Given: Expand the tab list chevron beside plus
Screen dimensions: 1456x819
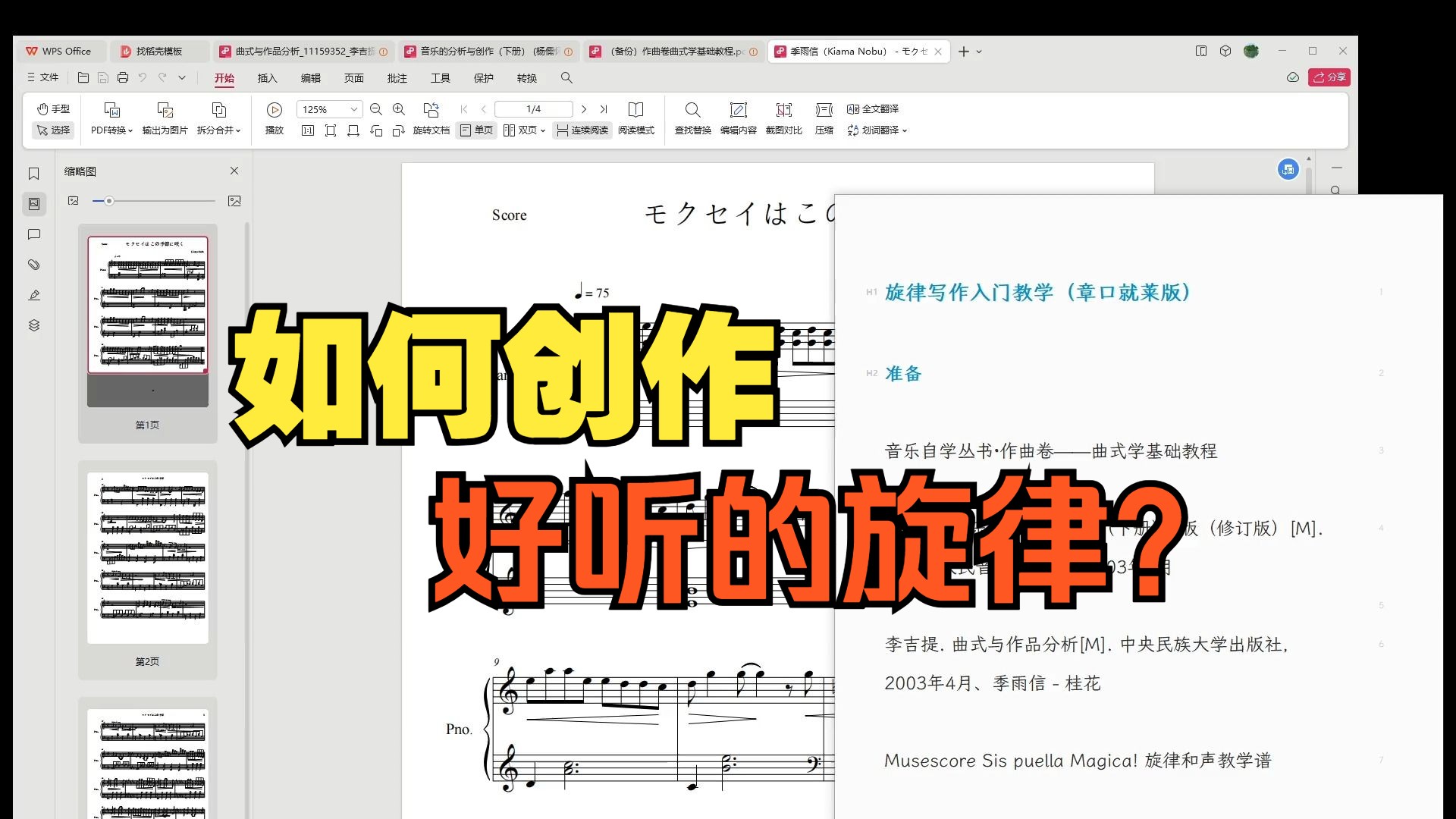Looking at the screenshot, I should point(979,52).
